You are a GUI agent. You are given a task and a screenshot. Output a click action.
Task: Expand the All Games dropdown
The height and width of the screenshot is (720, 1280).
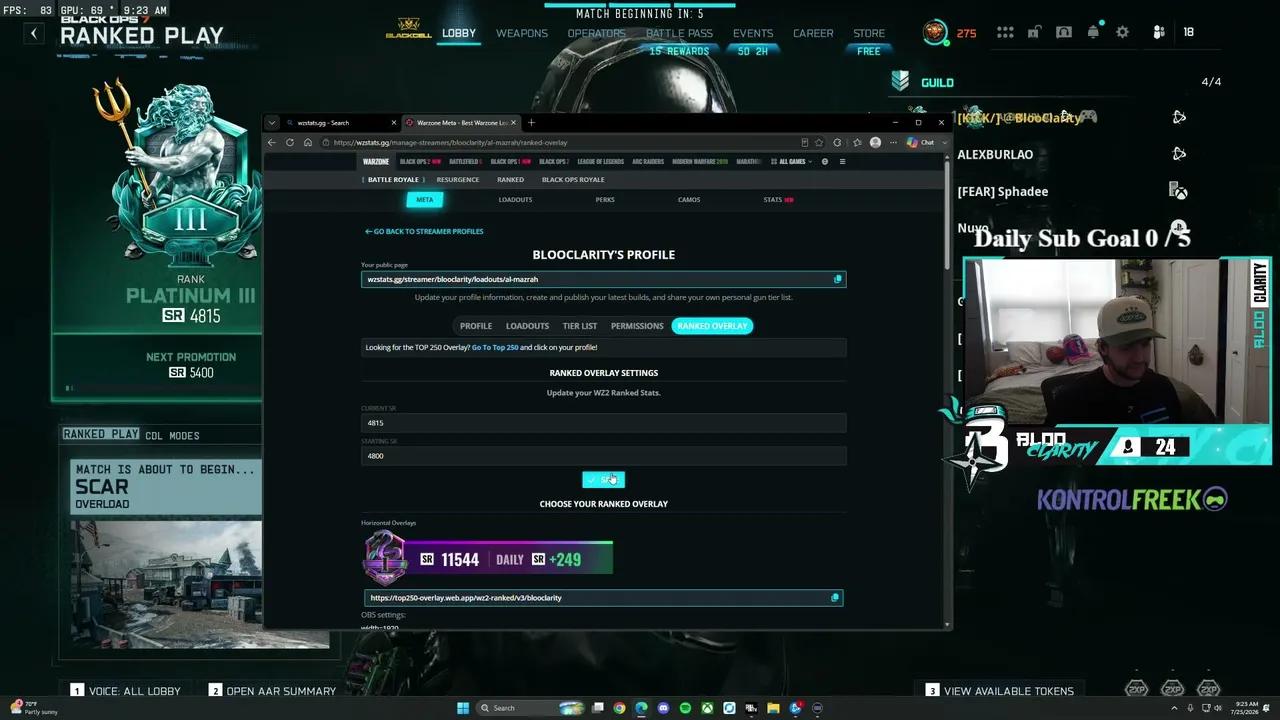pyautogui.click(x=792, y=161)
